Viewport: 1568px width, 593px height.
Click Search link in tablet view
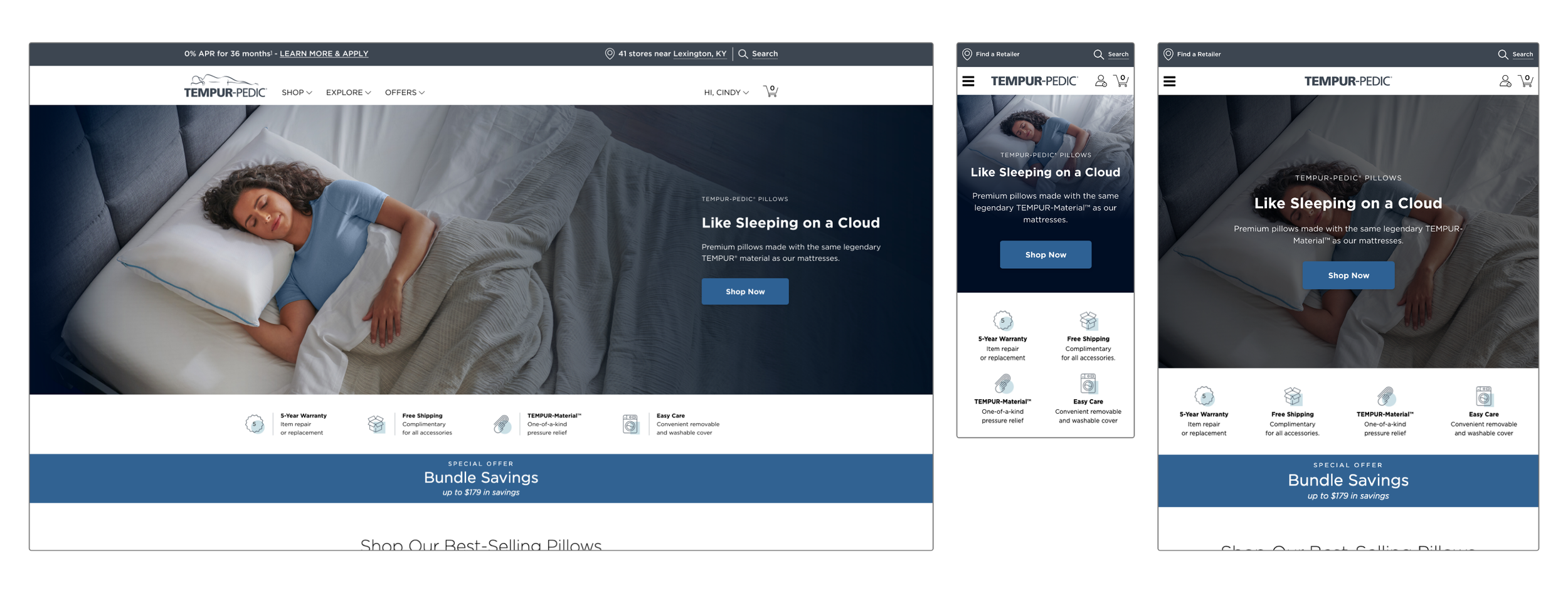coord(1523,55)
